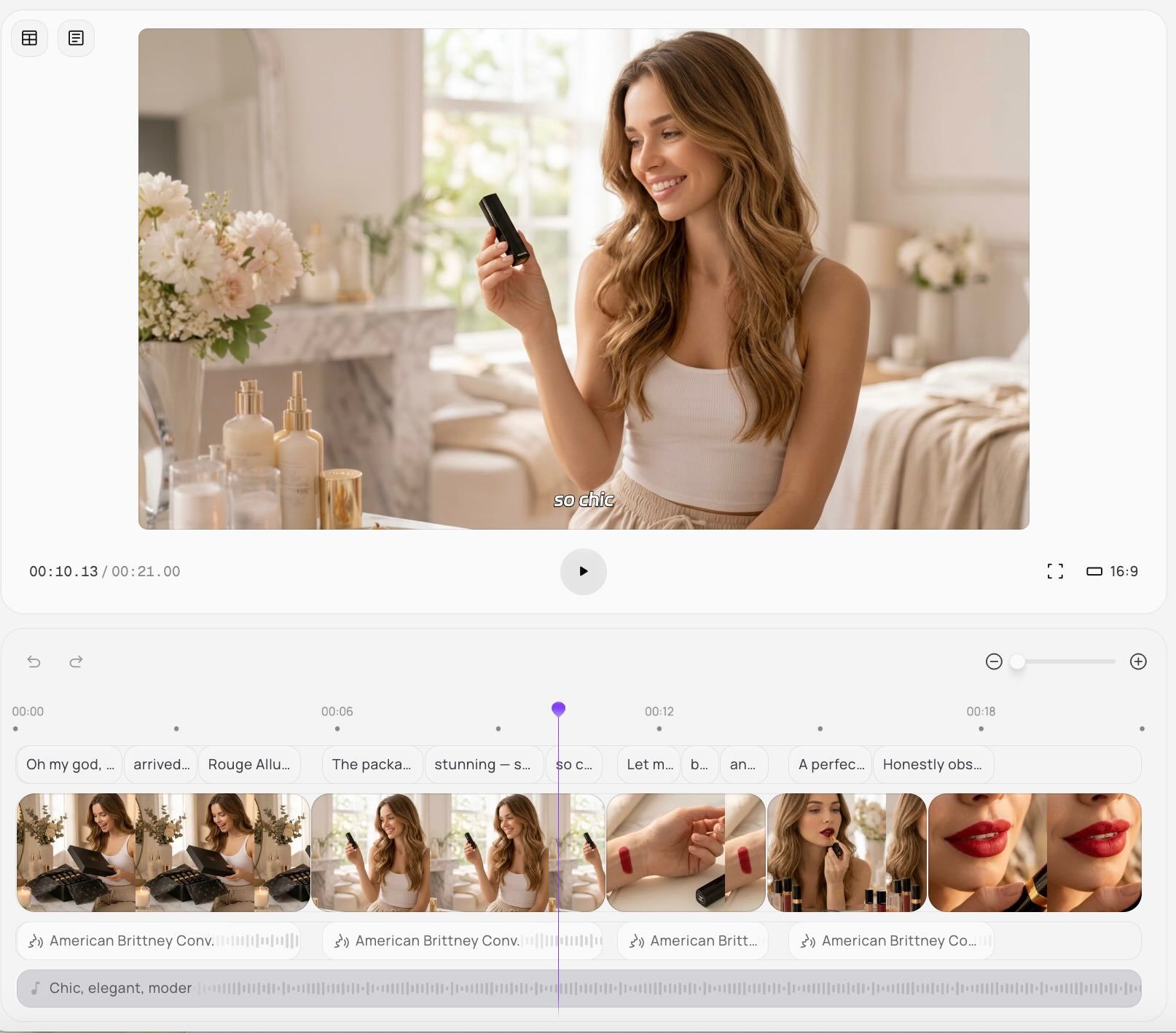Select the 'Honestly obs...' caption clip
This screenshot has height=1033, width=1176.
tap(932, 764)
